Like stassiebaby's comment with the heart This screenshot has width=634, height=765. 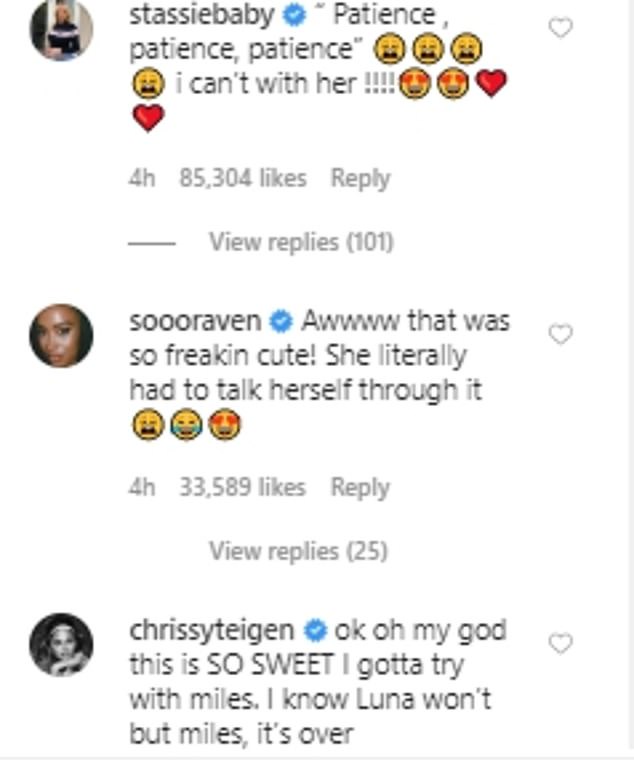coord(561,28)
